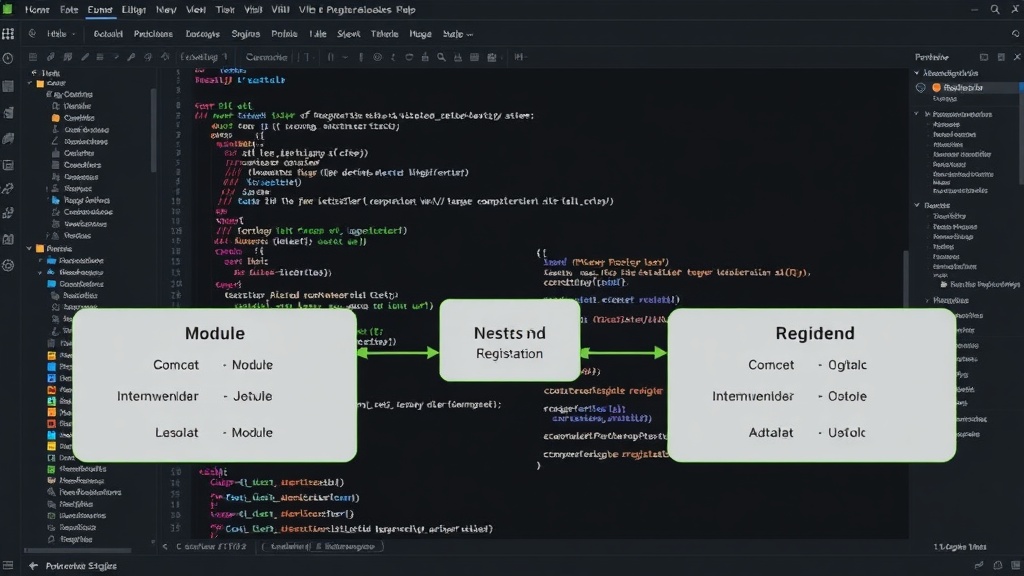Click the left chevron beside bottom tabs

[165, 547]
